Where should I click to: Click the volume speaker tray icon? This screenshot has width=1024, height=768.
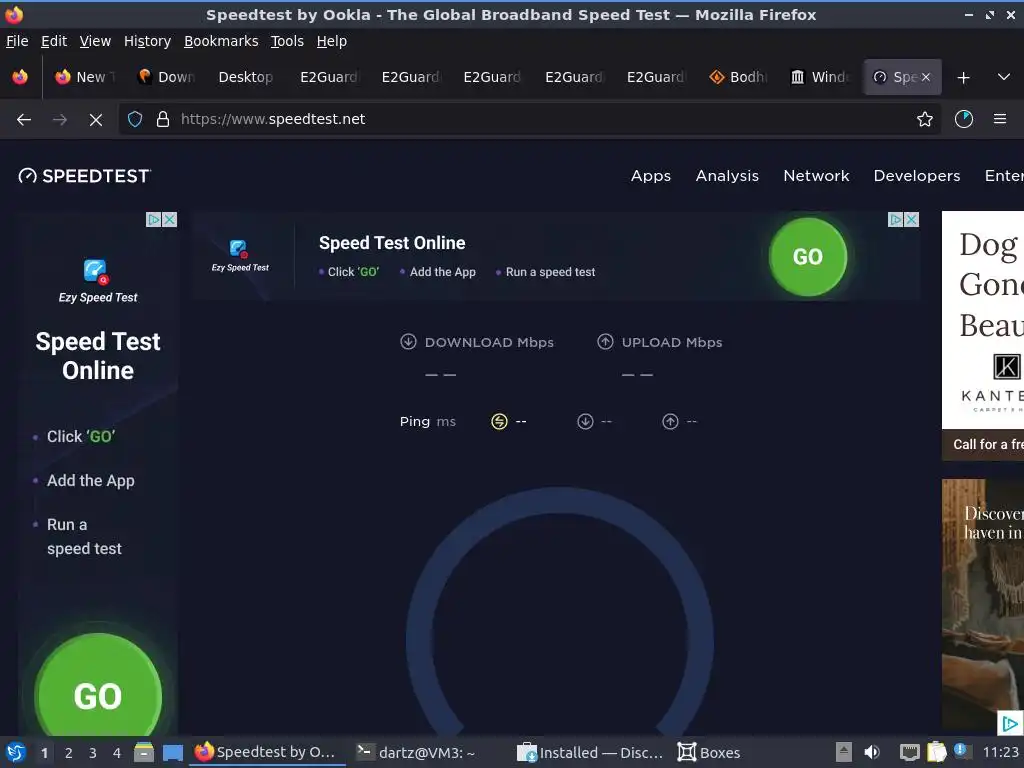click(872, 752)
